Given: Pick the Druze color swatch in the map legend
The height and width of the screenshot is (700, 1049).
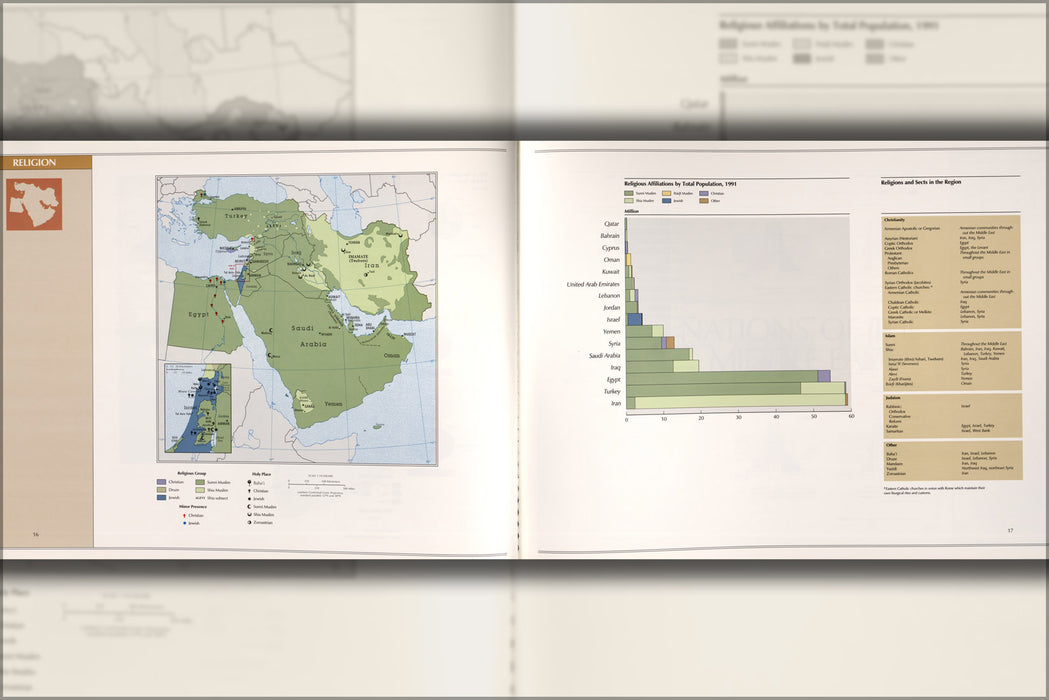Looking at the screenshot, I should (x=161, y=489).
